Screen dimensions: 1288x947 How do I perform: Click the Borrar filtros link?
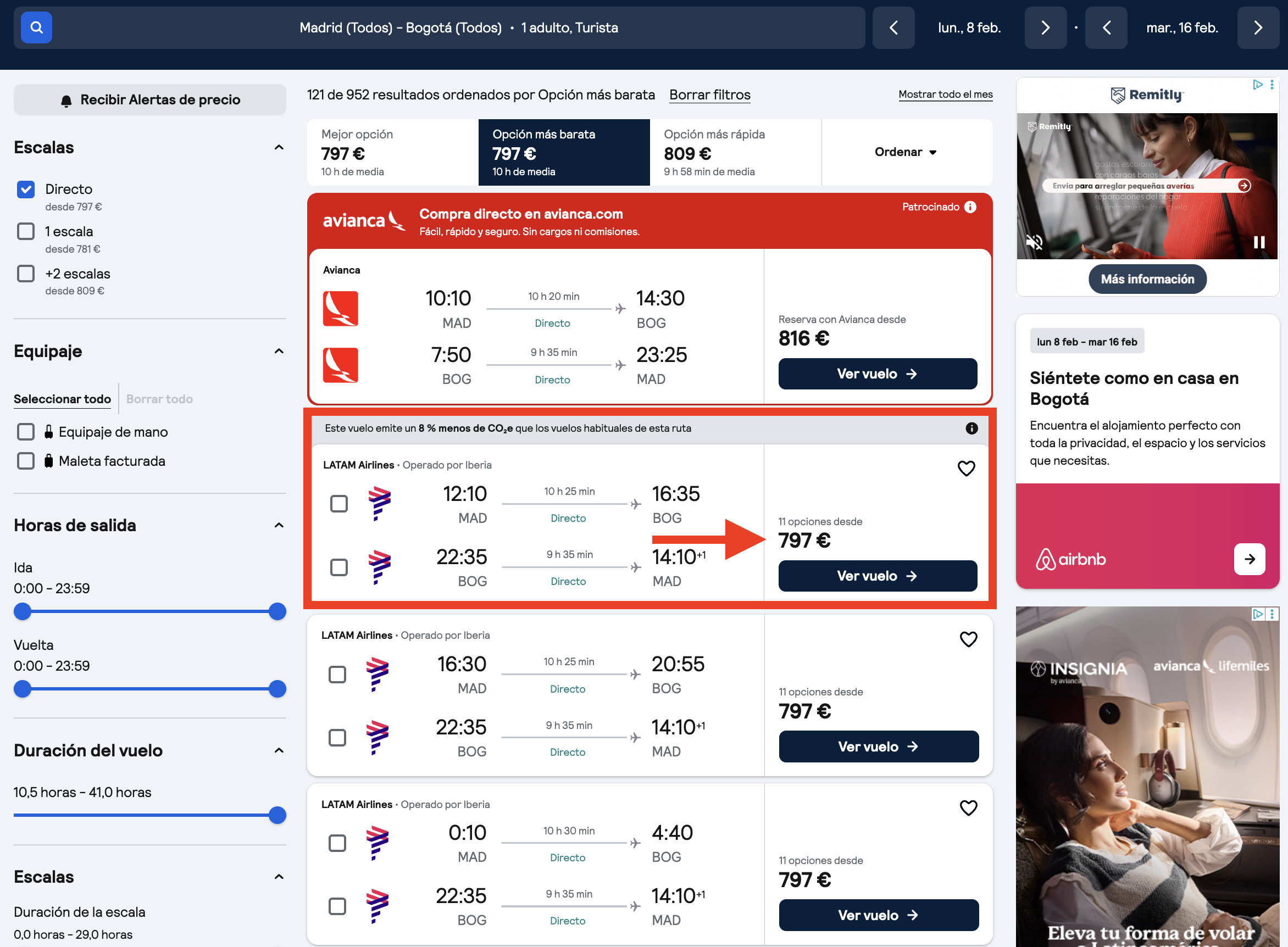pos(709,94)
